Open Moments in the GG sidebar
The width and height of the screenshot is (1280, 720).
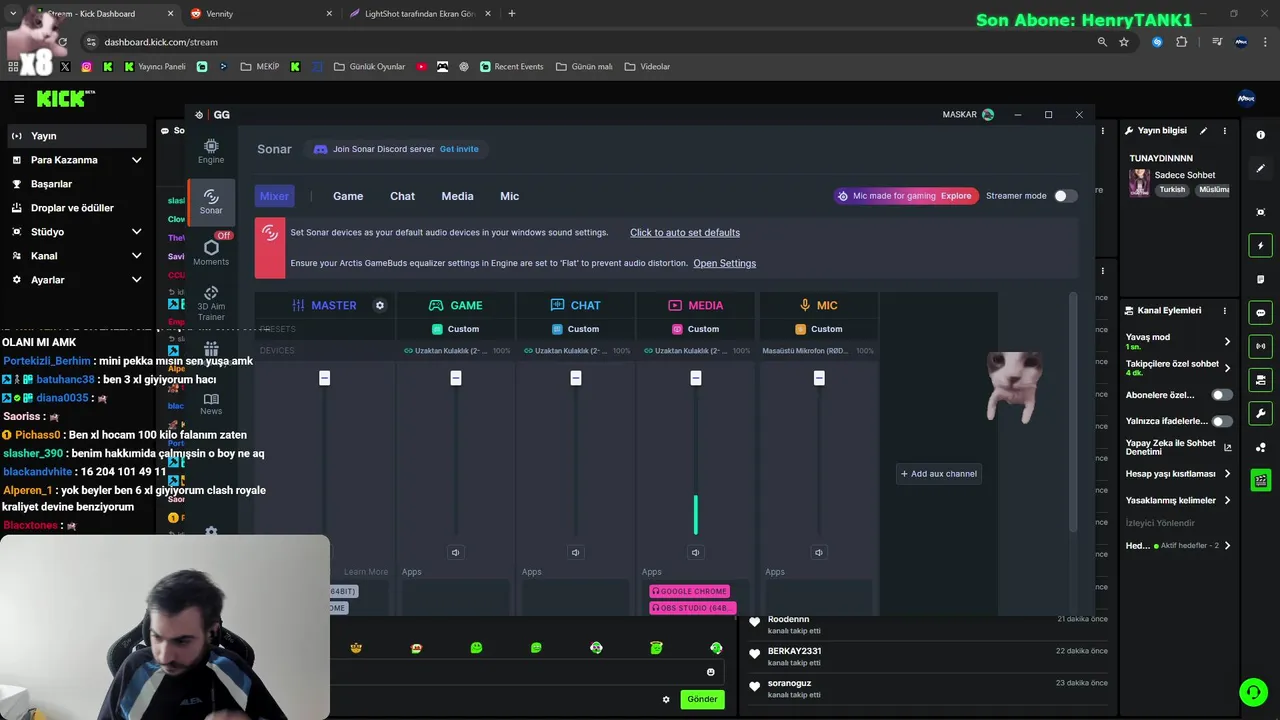(x=211, y=253)
